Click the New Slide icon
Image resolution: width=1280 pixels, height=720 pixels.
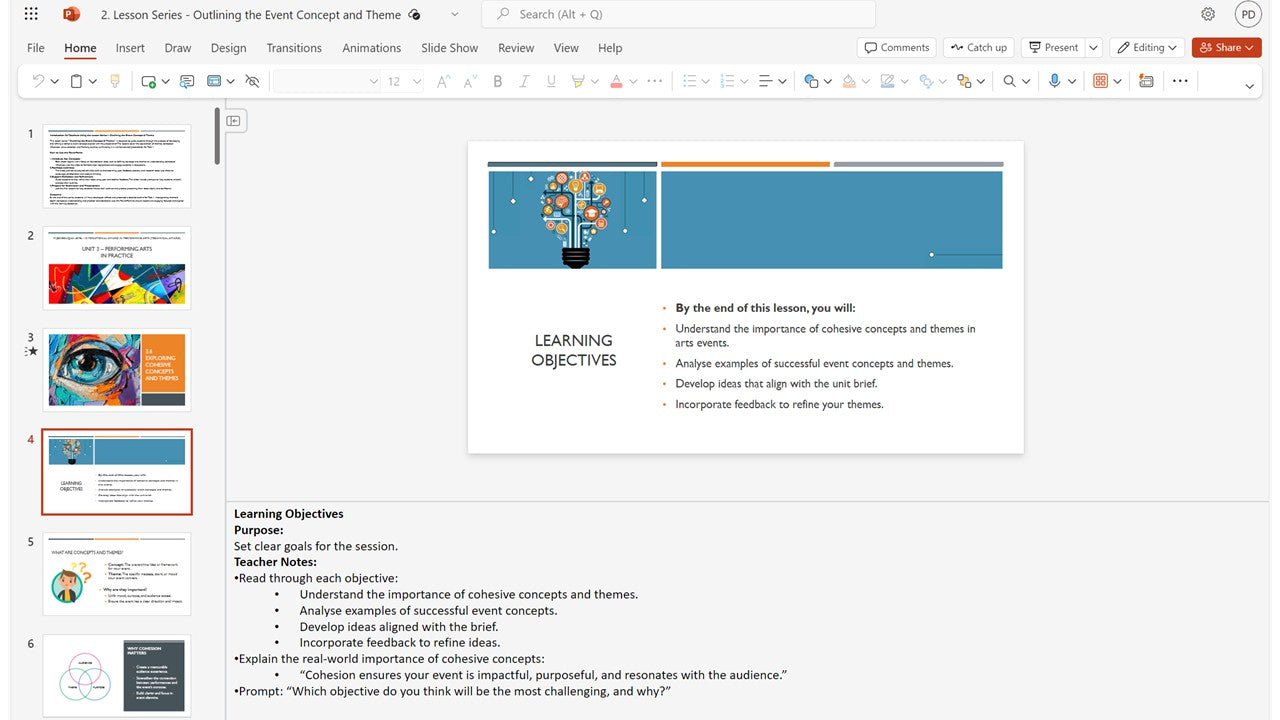click(x=148, y=82)
